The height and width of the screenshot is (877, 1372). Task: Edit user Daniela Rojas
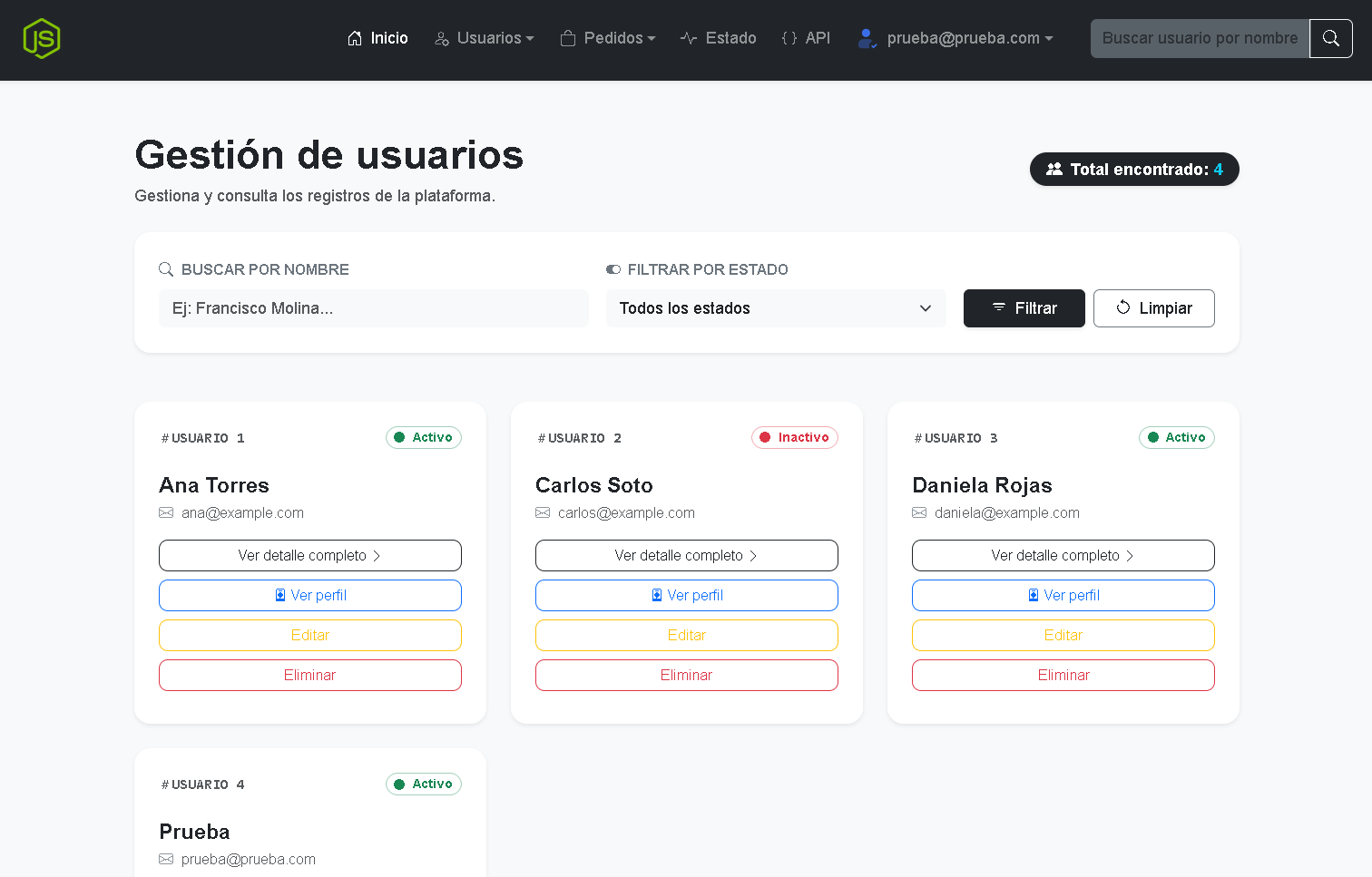coord(1063,635)
